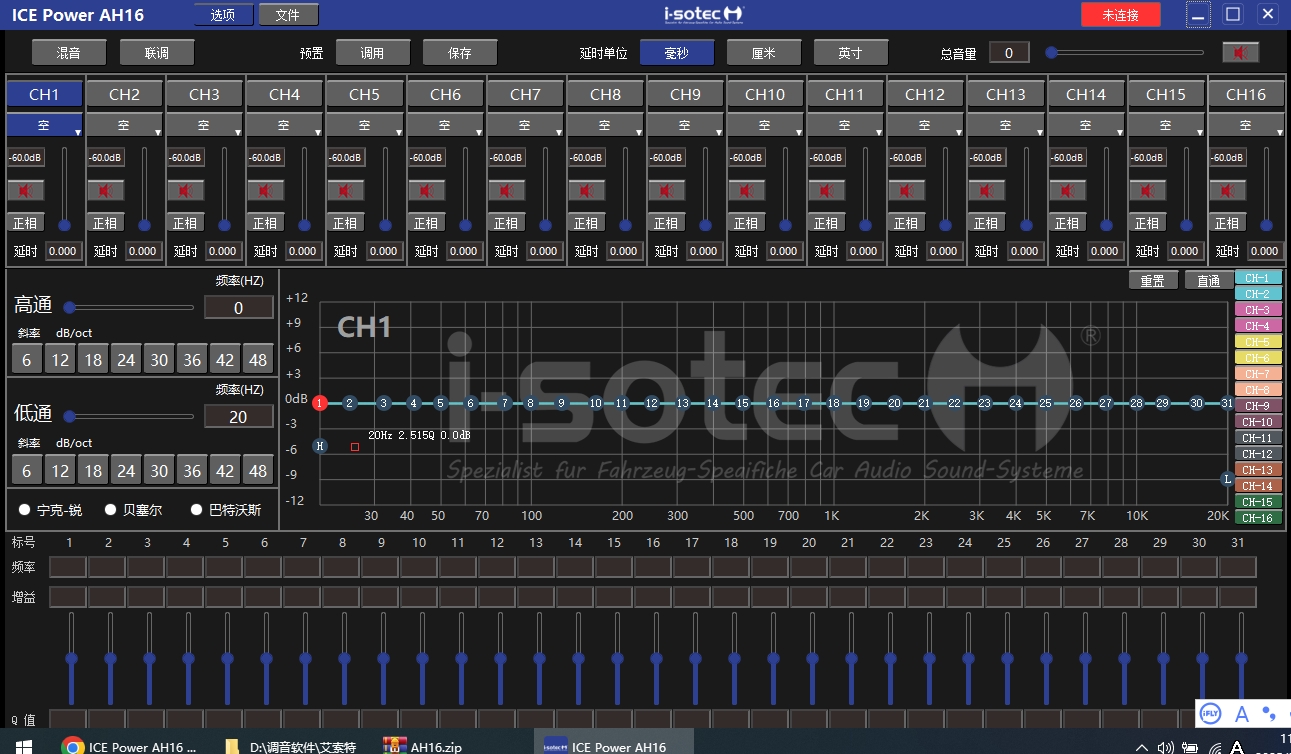This screenshot has width=1291, height=754.
Task: Expand the CH8 source dropdown
Action: [x=605, y=126]
